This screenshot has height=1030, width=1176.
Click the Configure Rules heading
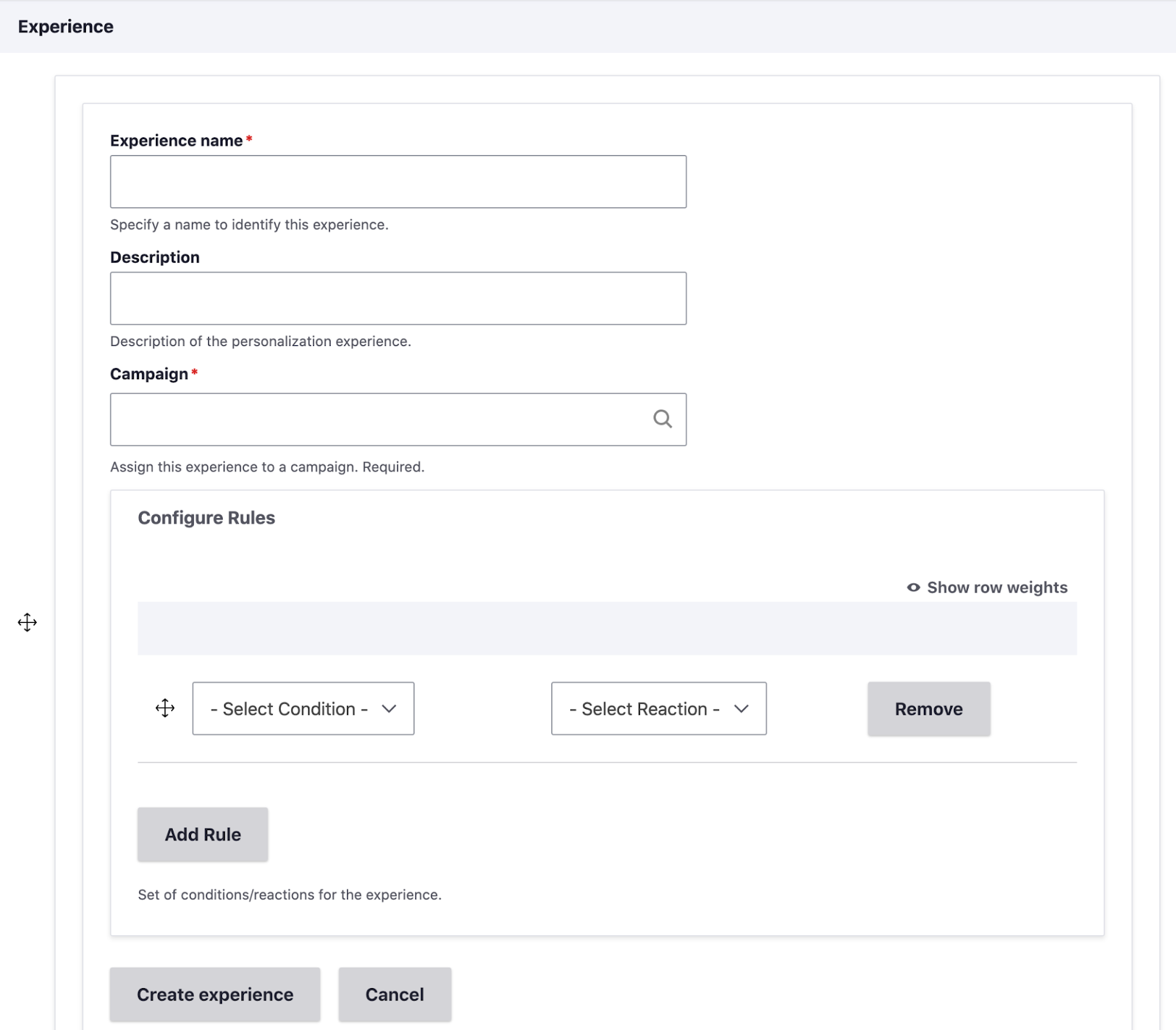tap(207, 518)
